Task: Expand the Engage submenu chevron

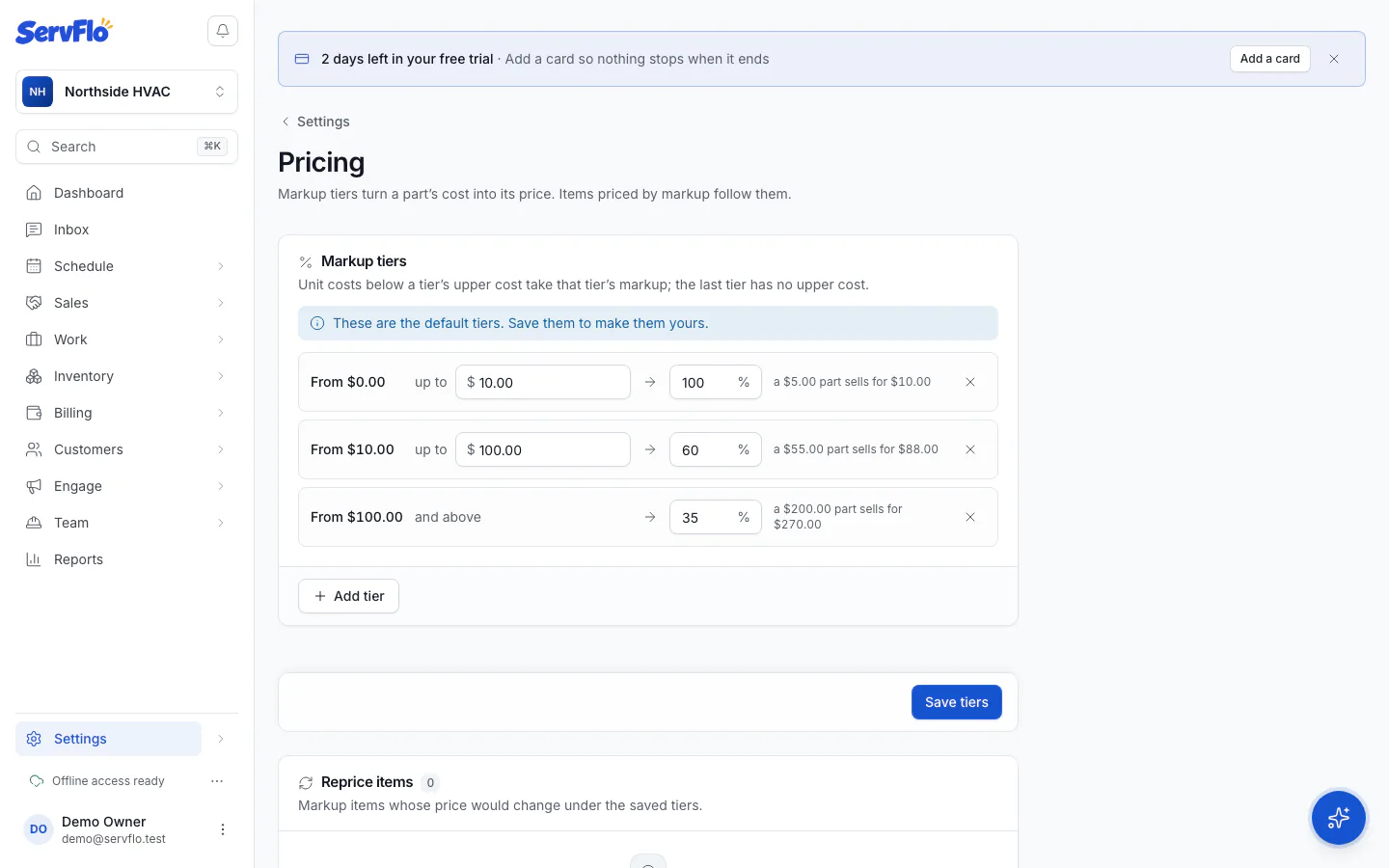Action: tap(221, 486)
